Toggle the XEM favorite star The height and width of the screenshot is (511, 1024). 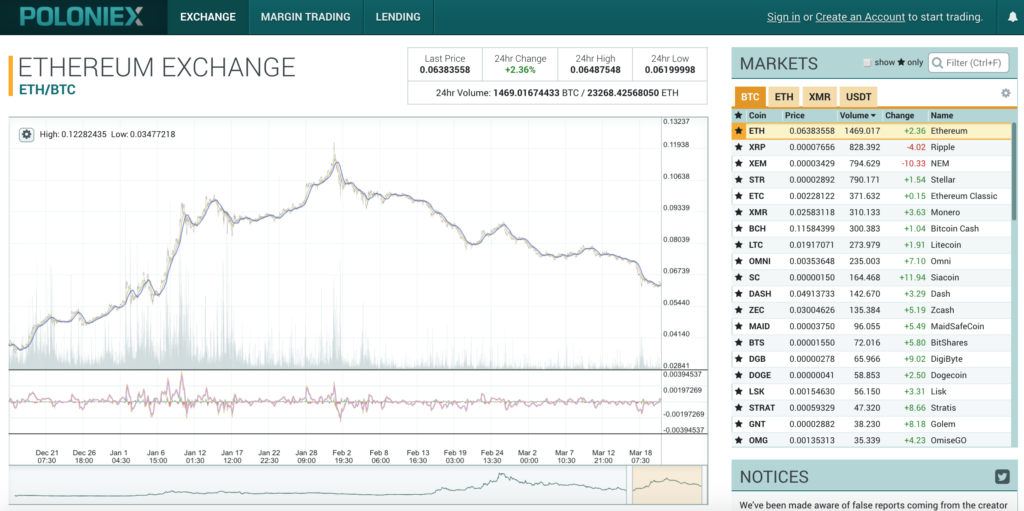pos(739,163)
